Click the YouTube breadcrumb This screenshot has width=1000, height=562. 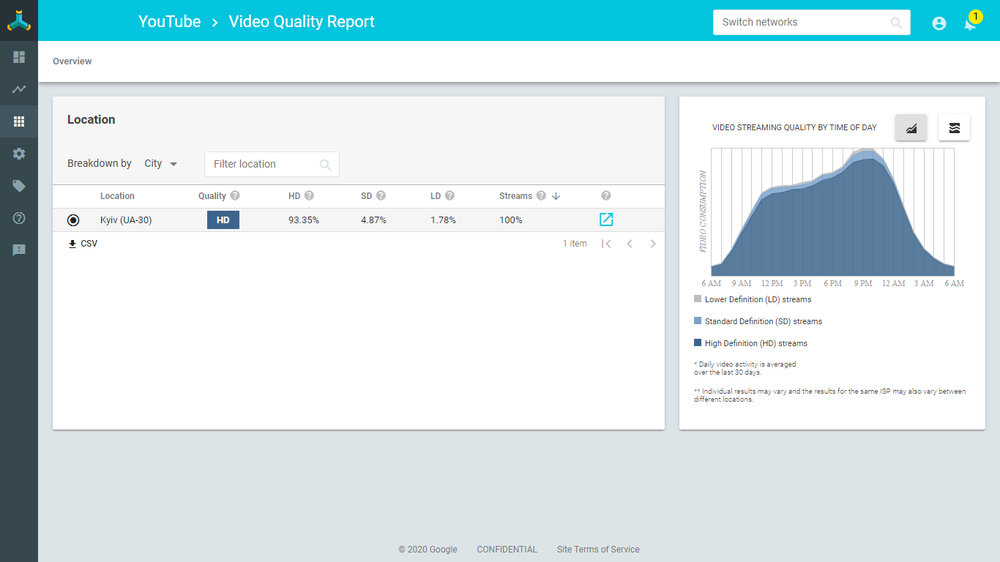tap(169, 22)
